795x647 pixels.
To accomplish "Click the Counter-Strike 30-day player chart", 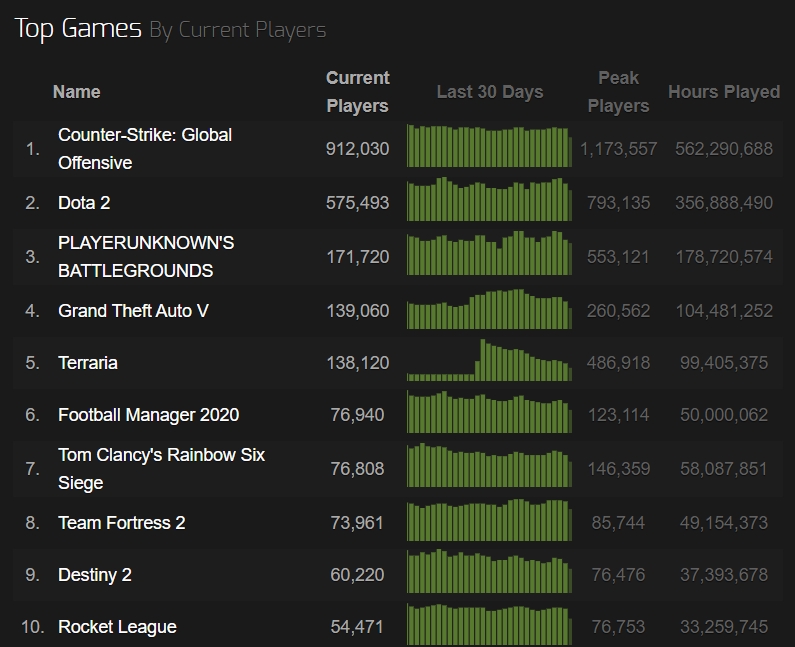I will point(489,146).
